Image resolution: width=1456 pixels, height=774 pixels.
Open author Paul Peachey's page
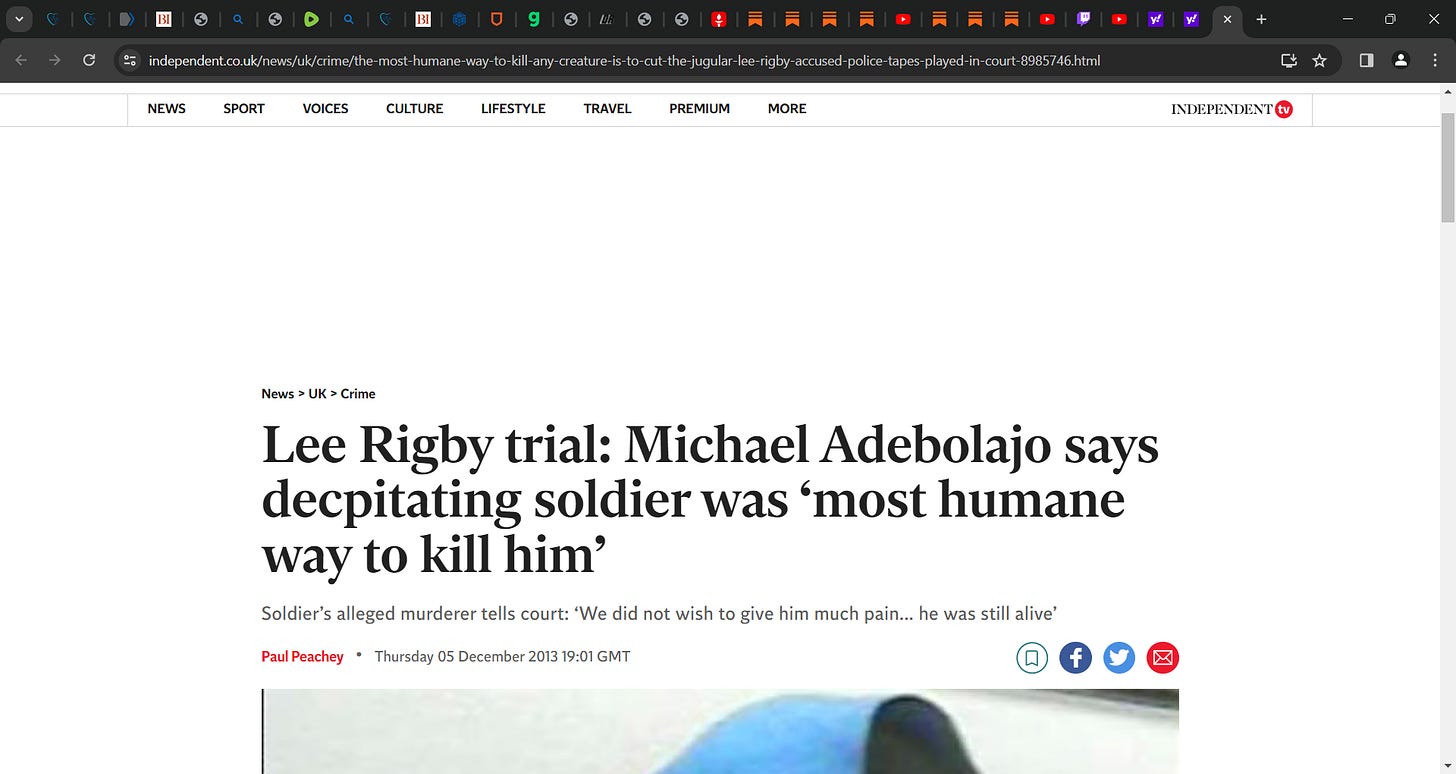(x=302, y=657)
